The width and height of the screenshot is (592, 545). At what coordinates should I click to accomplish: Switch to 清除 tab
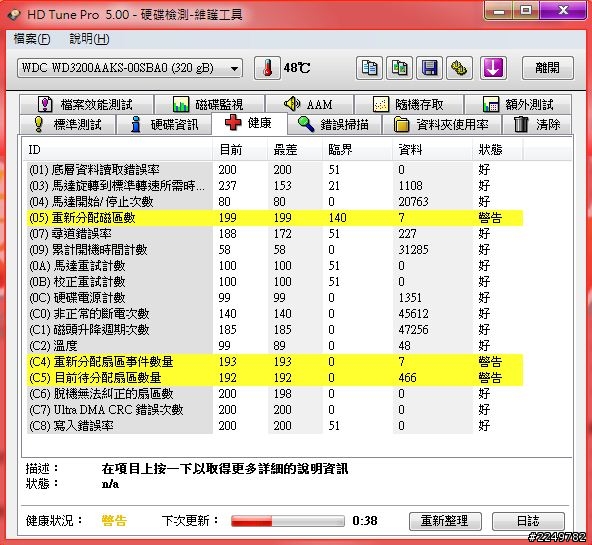(537, 125)
